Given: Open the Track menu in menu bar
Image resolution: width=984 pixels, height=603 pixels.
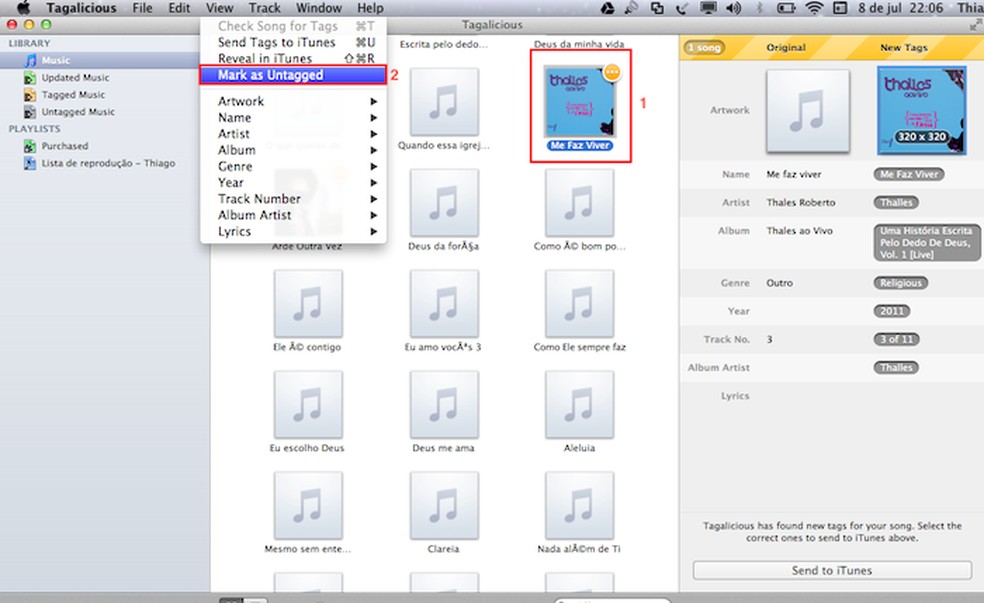Looking at the screenshot, I should pyautogui.click(x=264, y=8).
